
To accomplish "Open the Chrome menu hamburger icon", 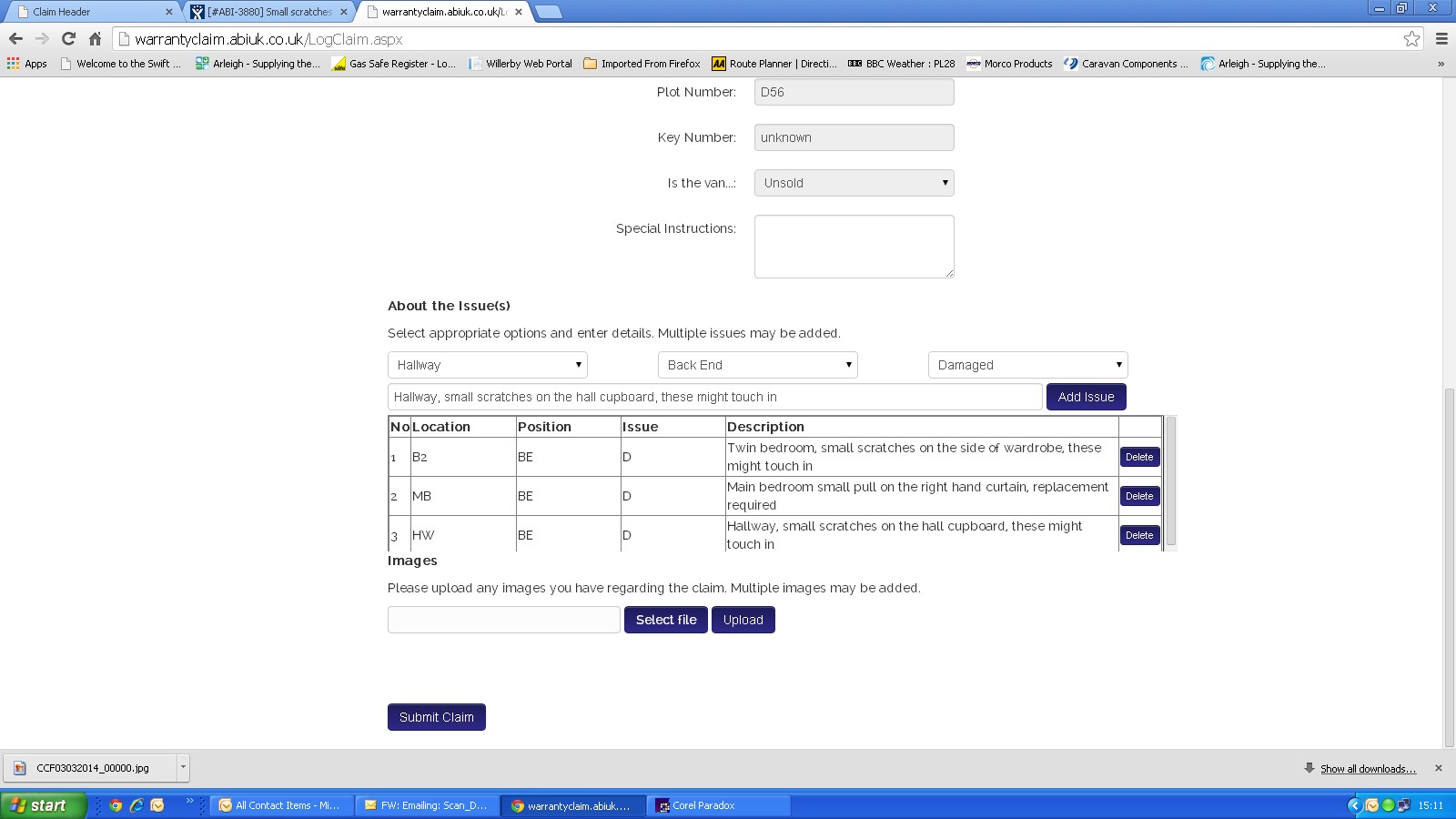I will [1441, 38].
